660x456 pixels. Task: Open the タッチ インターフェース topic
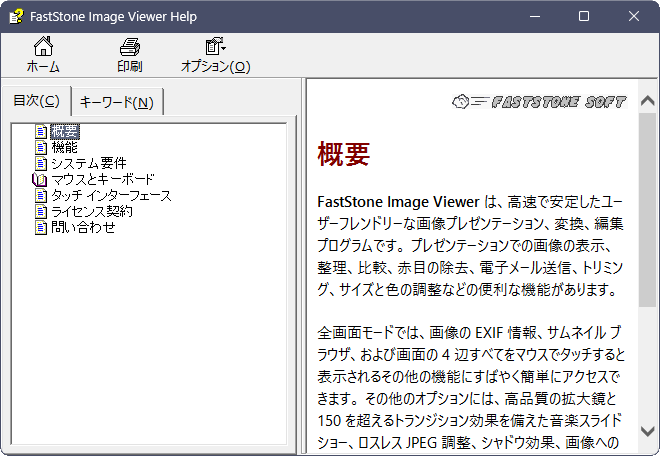111,195
